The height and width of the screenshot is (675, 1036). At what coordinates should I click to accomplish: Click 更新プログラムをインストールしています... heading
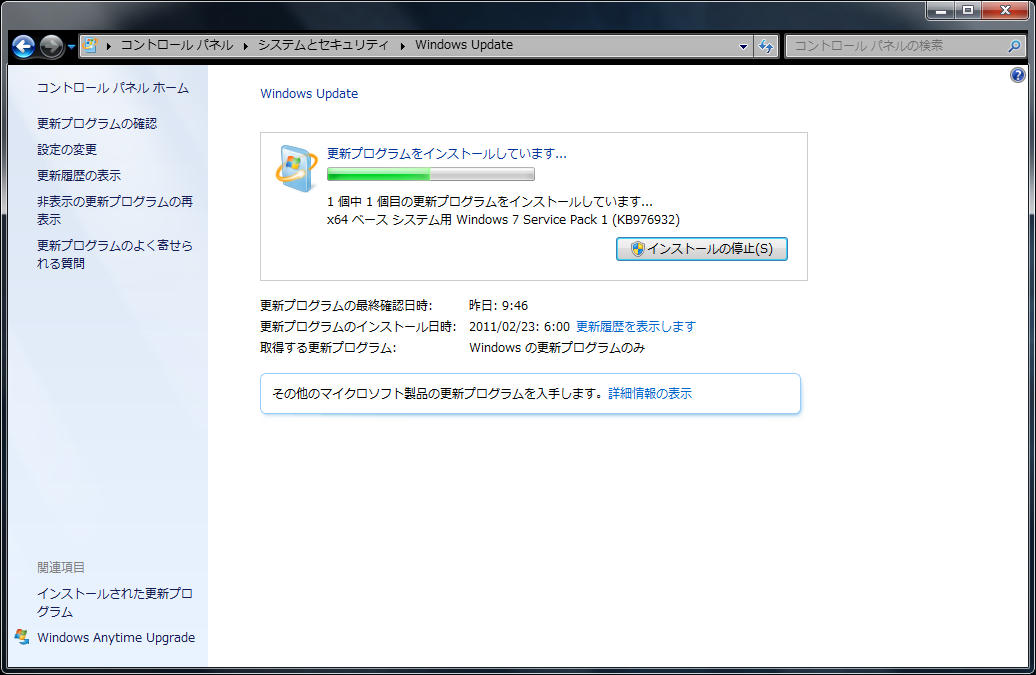[447, 154]
